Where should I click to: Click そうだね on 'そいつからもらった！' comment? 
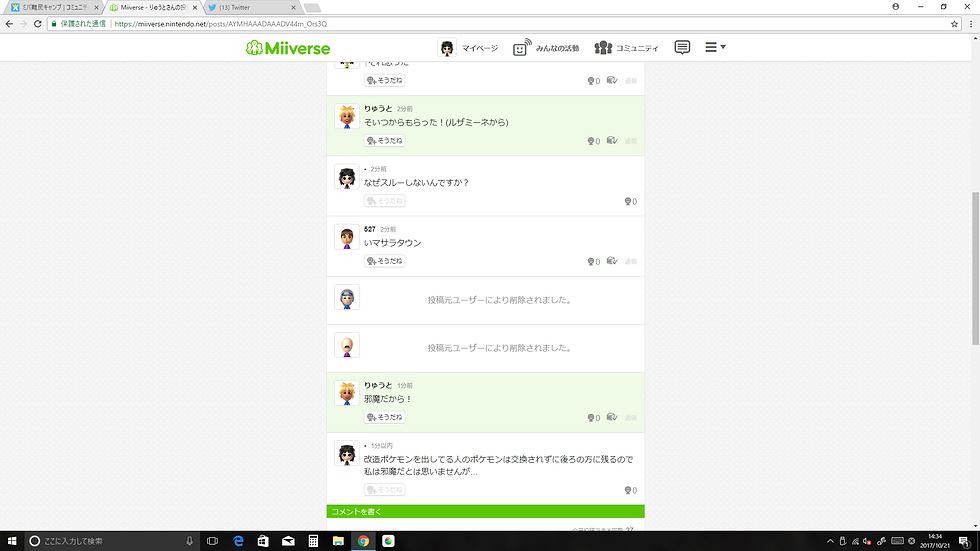coord(384,141)
